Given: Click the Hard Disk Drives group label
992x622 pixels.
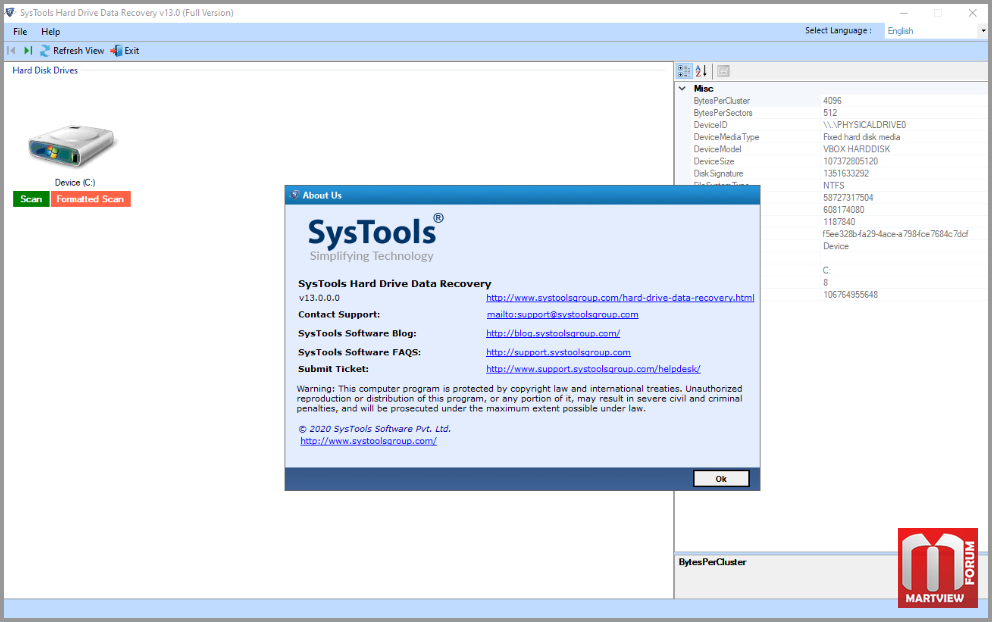Looking at the screenshot, I should [45, 70].
